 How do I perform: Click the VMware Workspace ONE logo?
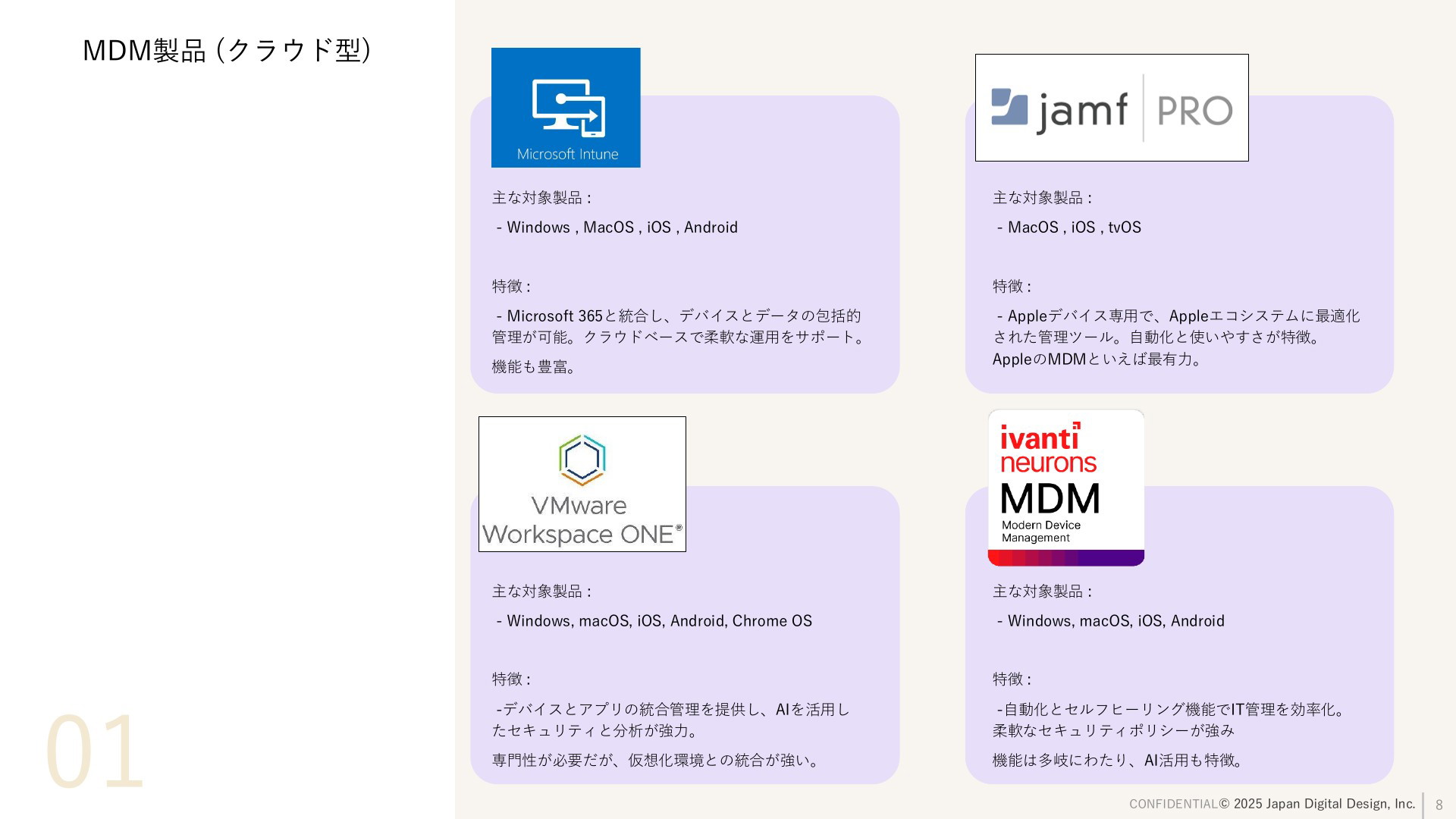582,484
